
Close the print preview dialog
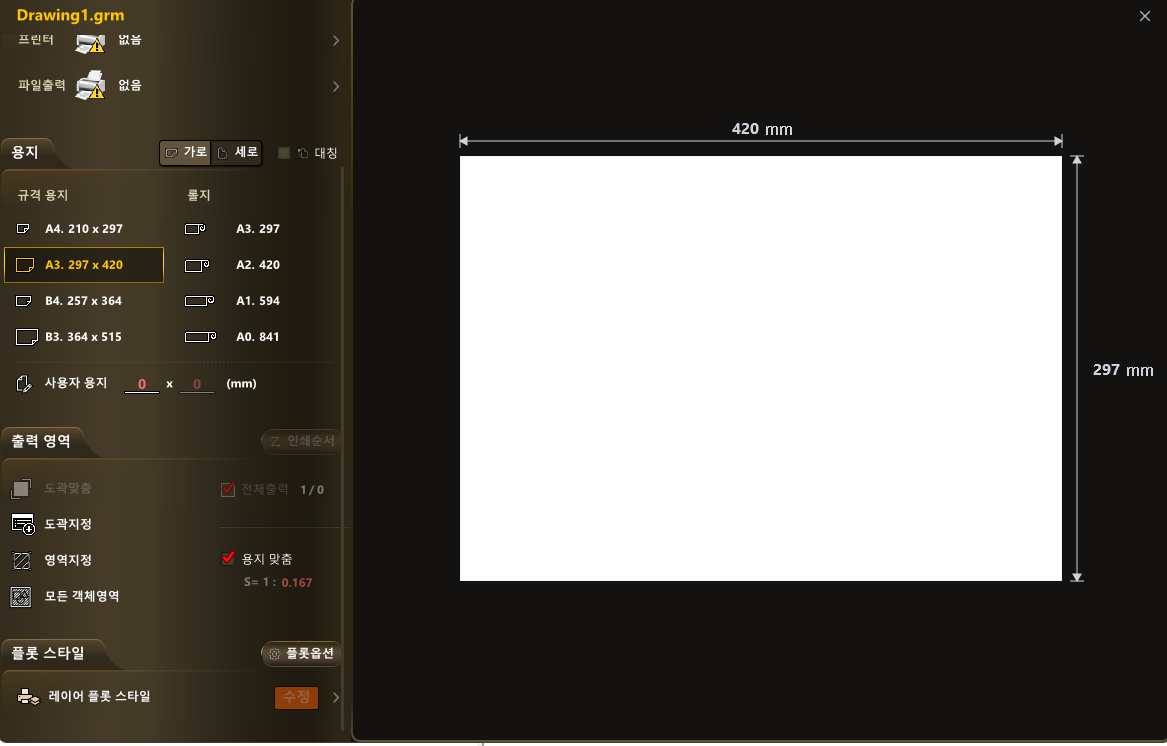click(1145, 16)
